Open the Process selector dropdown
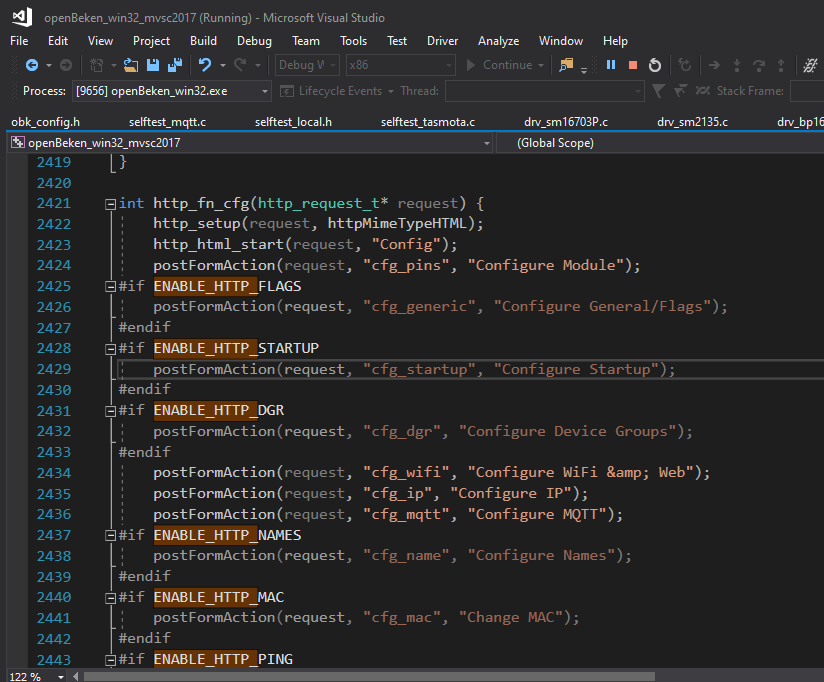Image resolution: width=824 pixels, height=682 pixels. point(171,91)
